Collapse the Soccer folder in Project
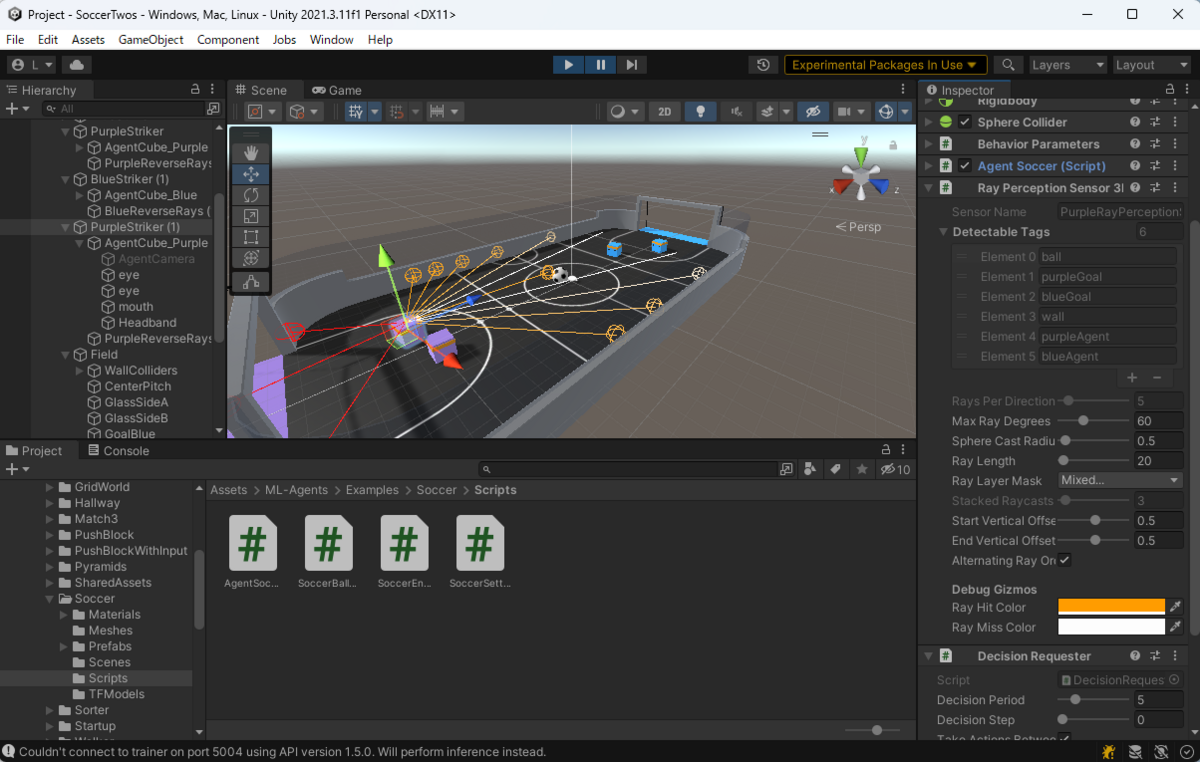Image resolution: width=1200 pixels, height=762 pixels. pos(50,599)
